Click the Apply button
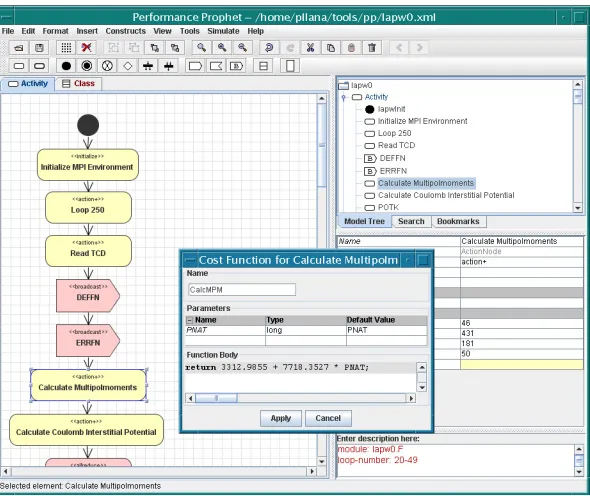 click(x=281, y=418)
